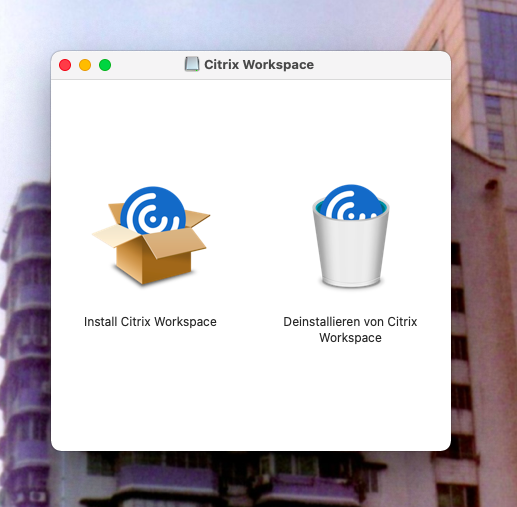Select the "Install Citrix Workspace" label
The height and width of the screenshot is (507, 517).
[x=150, y=322]
